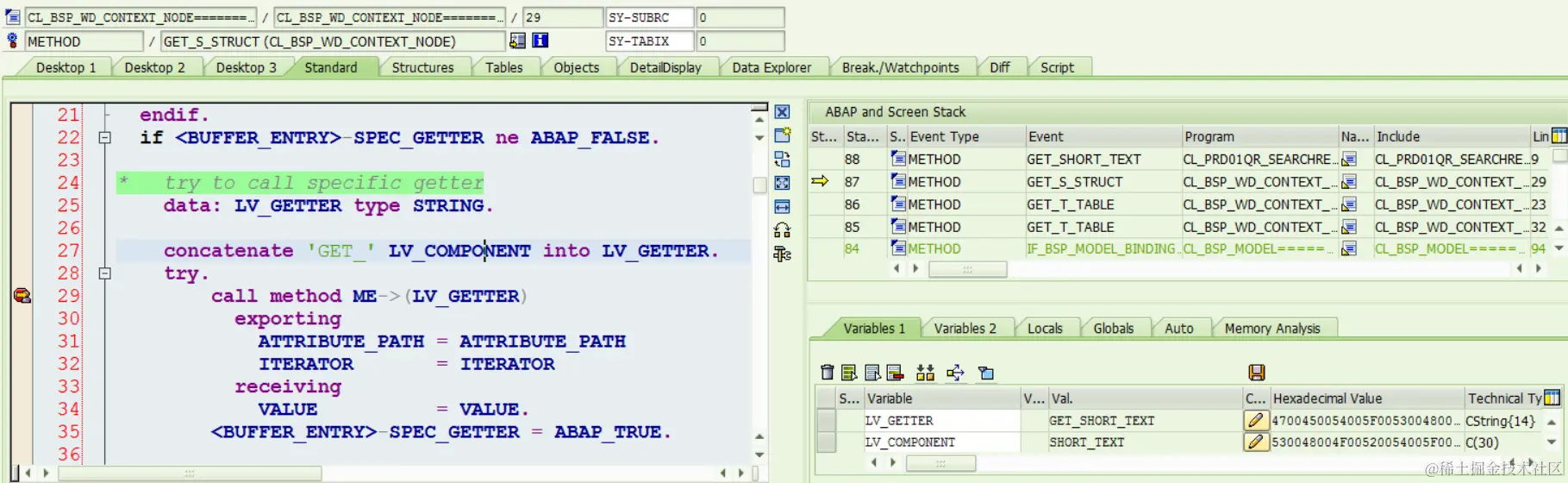Click the headset services icon beside editor
Screen dimensions: 1568x483
tap(782, 230)
